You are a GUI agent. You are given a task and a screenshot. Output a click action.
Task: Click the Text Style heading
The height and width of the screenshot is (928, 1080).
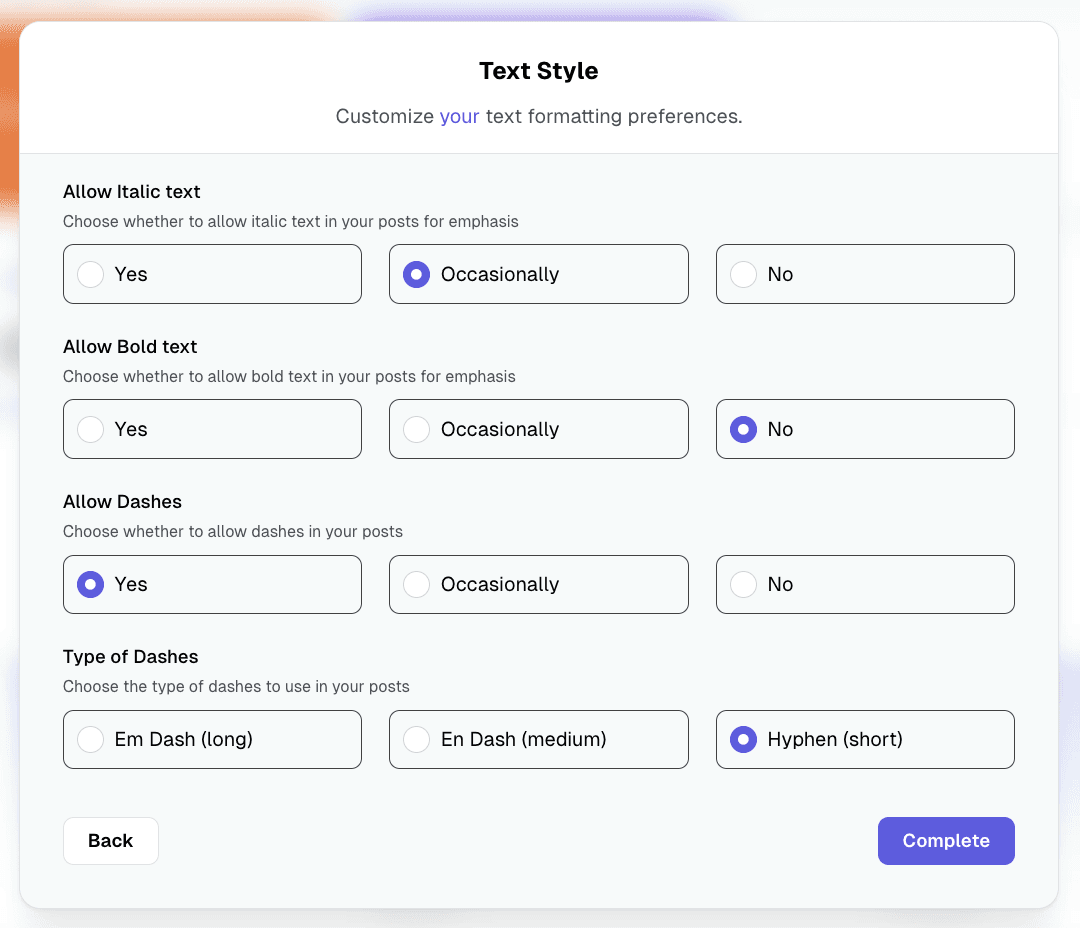tap(538, 71)
